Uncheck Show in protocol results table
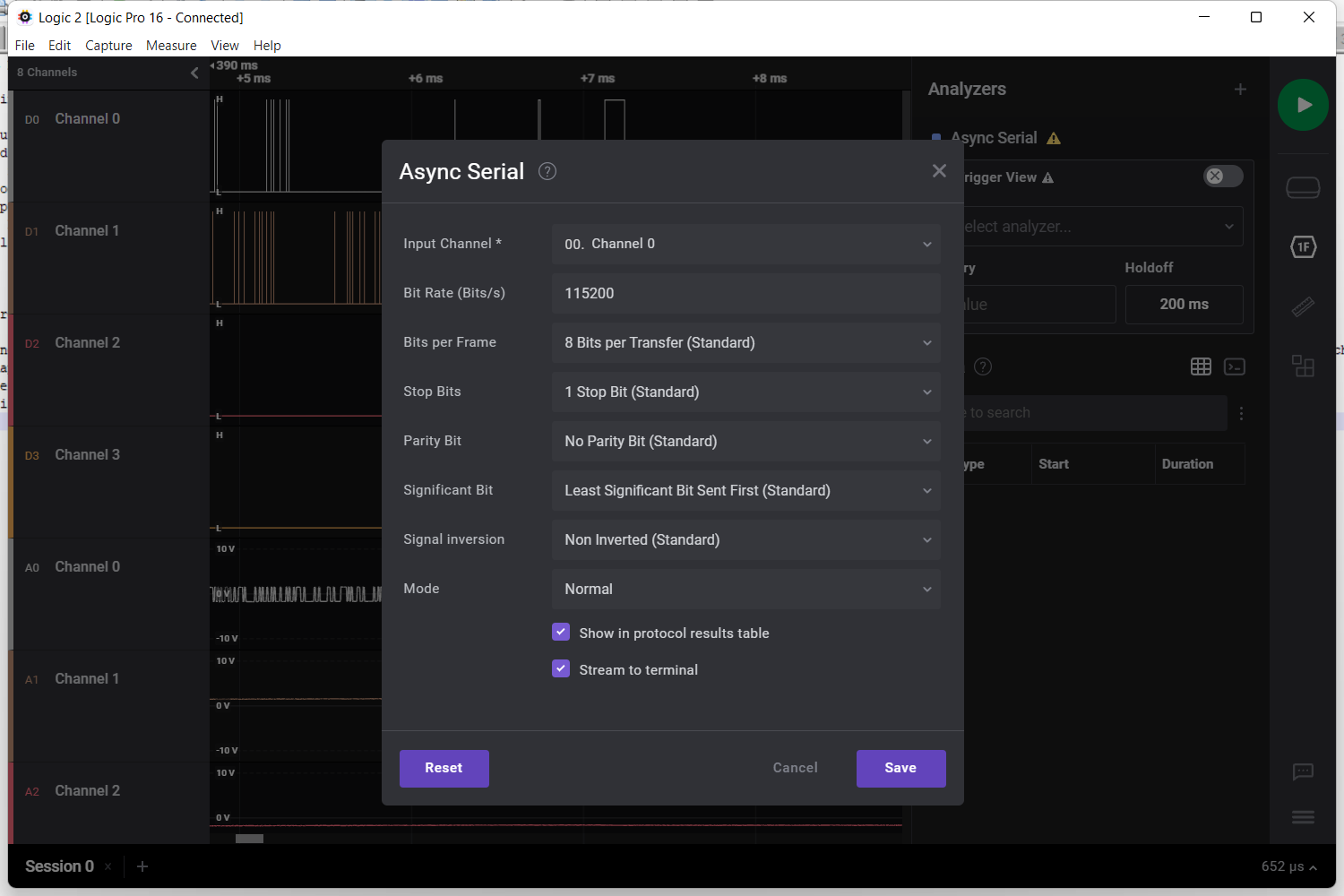This screenshot has height=896, width=1344. [x=561, y=633]
